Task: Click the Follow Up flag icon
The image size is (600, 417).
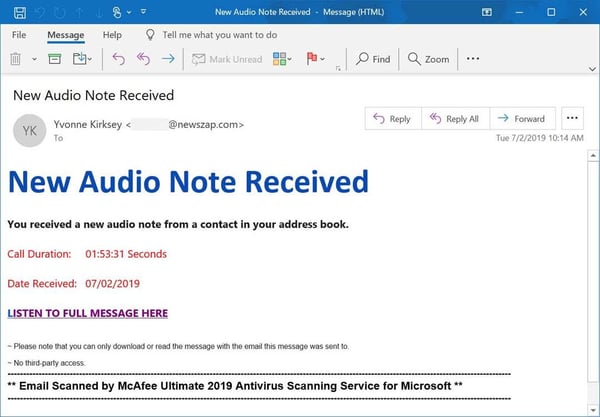Action: [311, 59]
